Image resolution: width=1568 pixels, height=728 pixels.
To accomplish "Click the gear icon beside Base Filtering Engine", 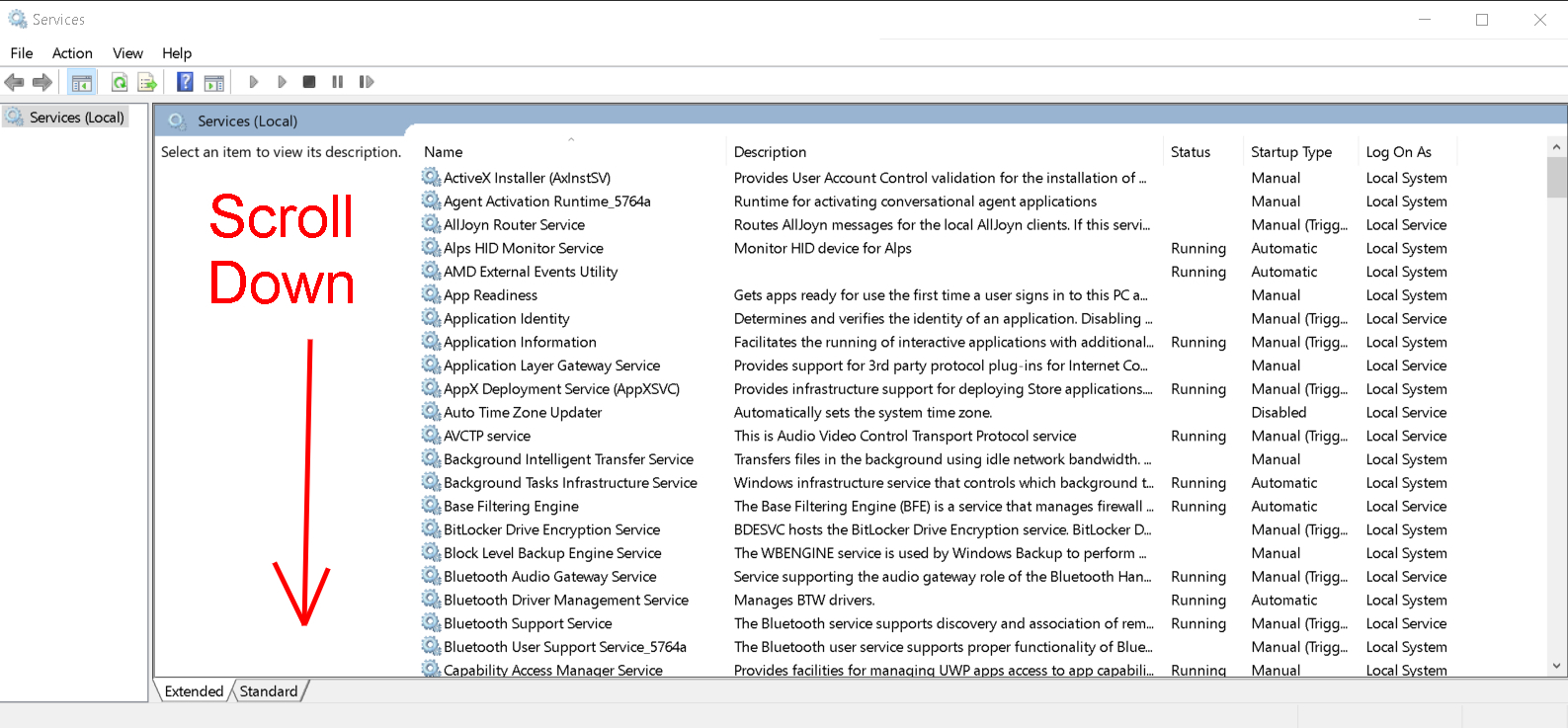I will pyautogui.click(x=431, y=506).
